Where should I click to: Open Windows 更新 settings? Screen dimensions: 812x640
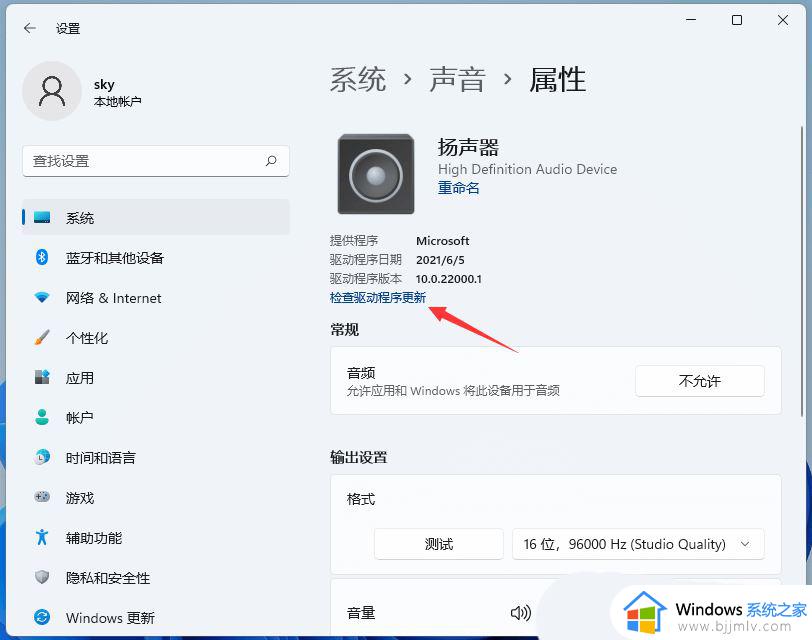click(156, 617)
